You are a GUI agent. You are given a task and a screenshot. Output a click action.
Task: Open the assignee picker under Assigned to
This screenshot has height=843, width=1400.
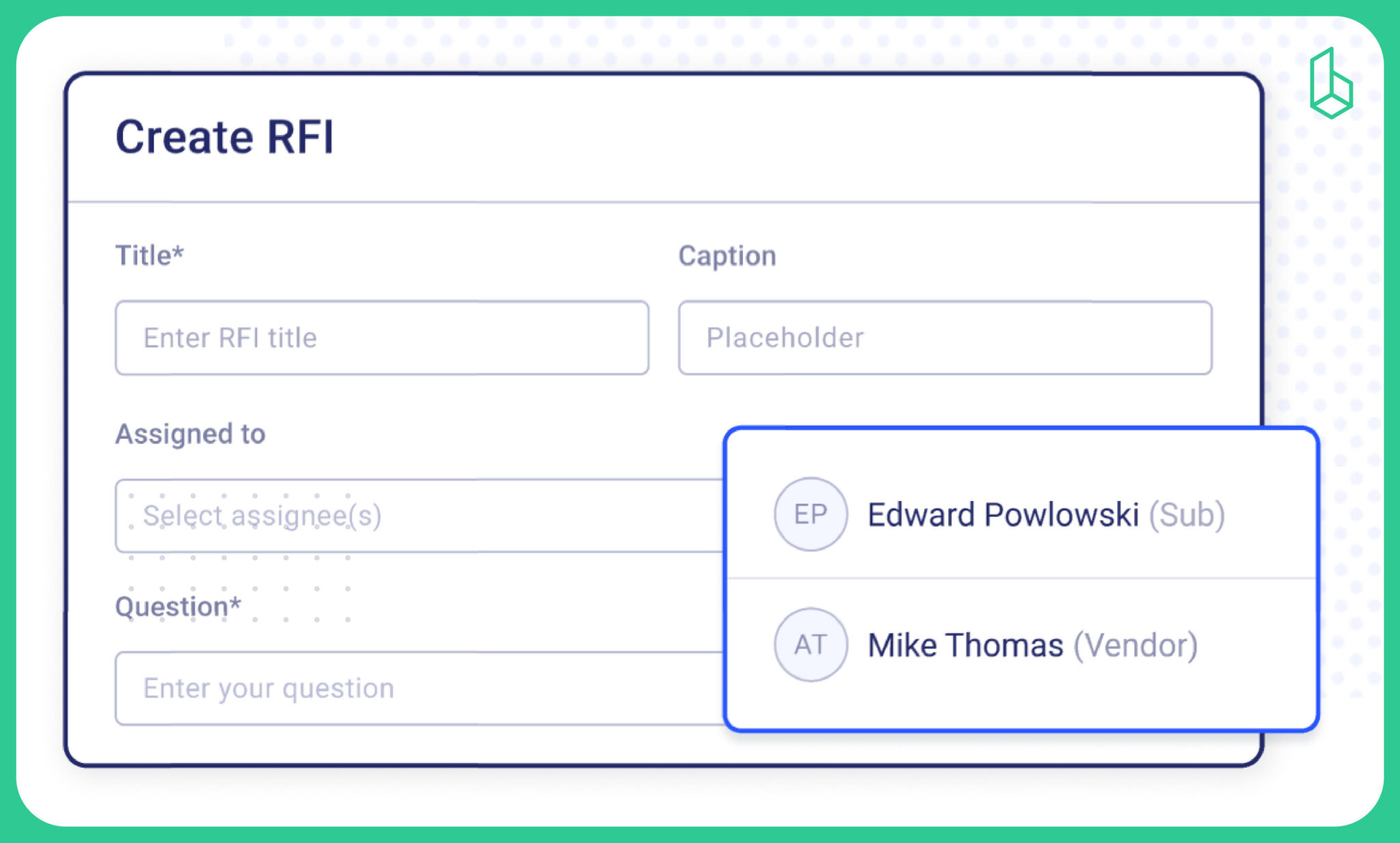(342, 516)
